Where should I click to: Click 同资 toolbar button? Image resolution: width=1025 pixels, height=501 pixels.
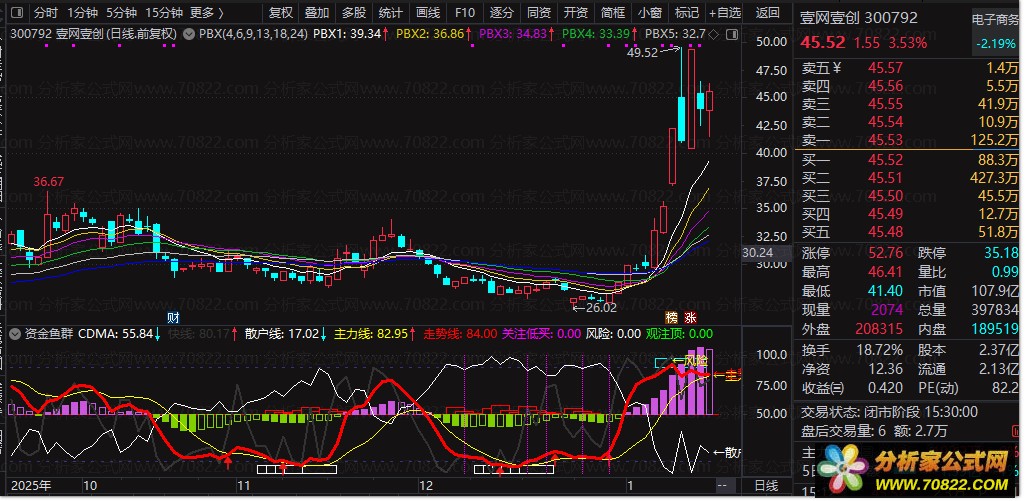539,12
